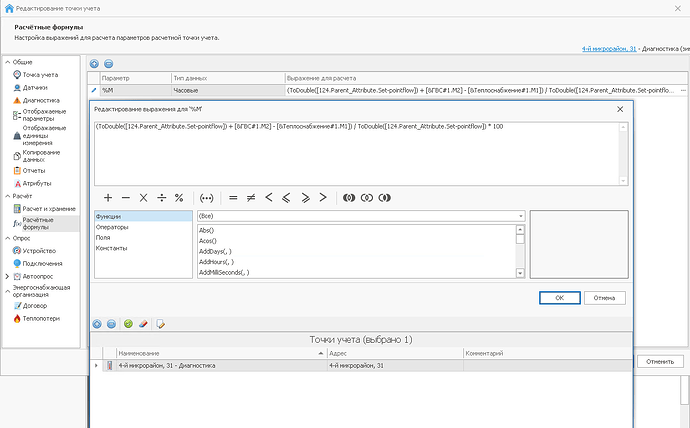Insert the multiplication operator
Screen dimensions: 690x428
click(143, 198)
